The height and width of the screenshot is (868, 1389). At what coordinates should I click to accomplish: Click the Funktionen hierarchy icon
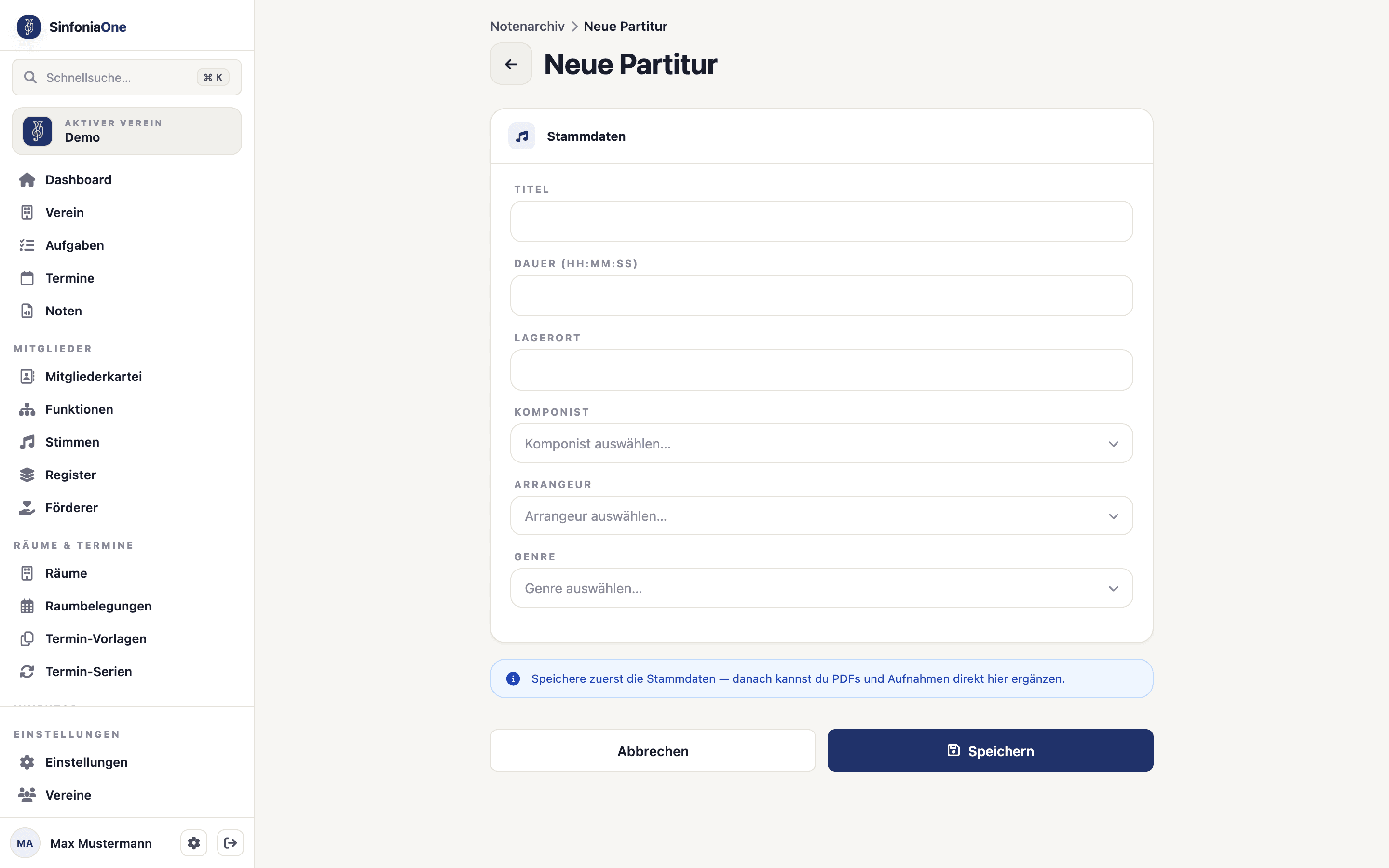pos(27,409)
